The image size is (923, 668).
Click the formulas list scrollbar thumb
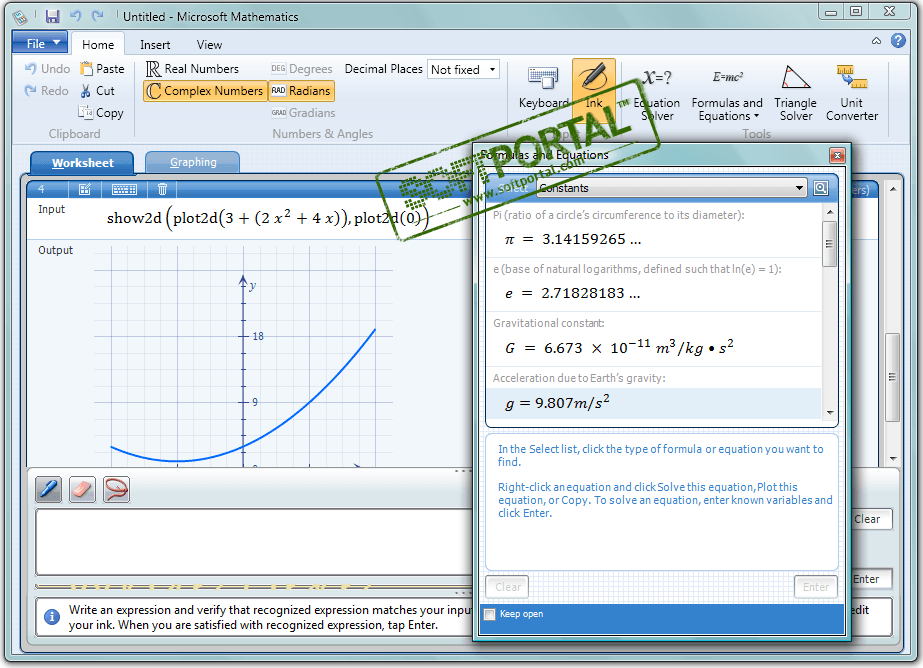click(x=829, y=244)
